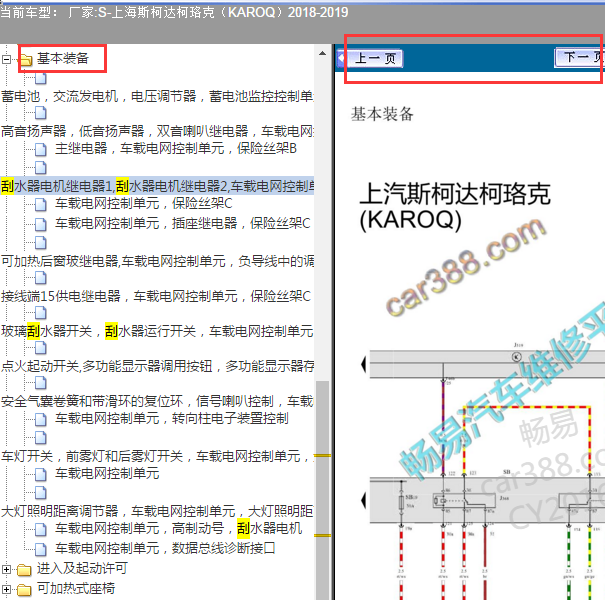Click document icon above 车灯开关 entry
The image size is (605, 600).
(41, 438)
